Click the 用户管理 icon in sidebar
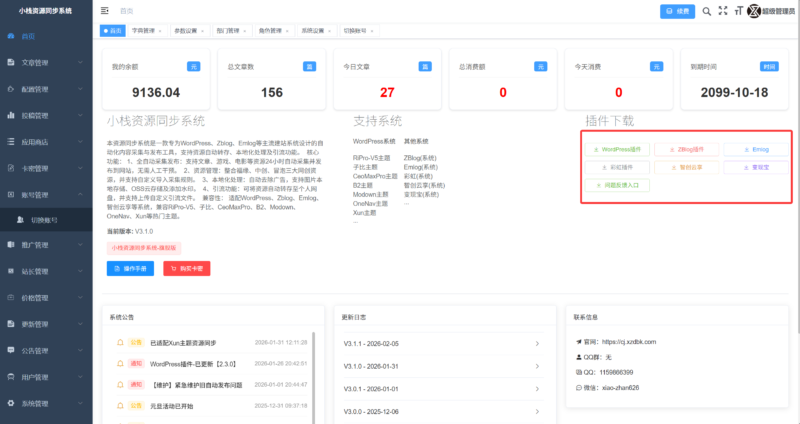Viewport: 800px width, 424px height. pos(11,377)
